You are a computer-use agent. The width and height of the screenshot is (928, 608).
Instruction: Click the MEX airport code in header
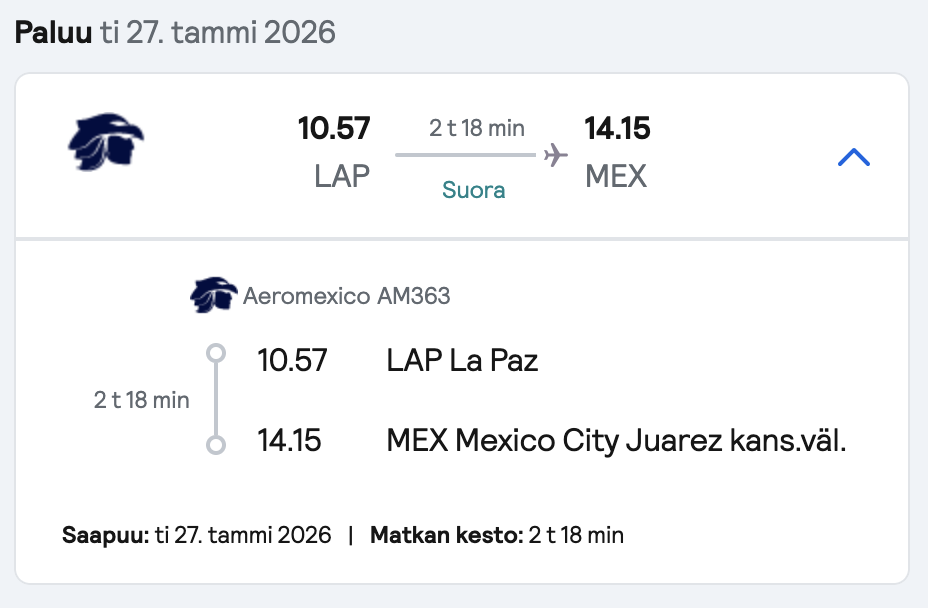click(x=616, y=176)
